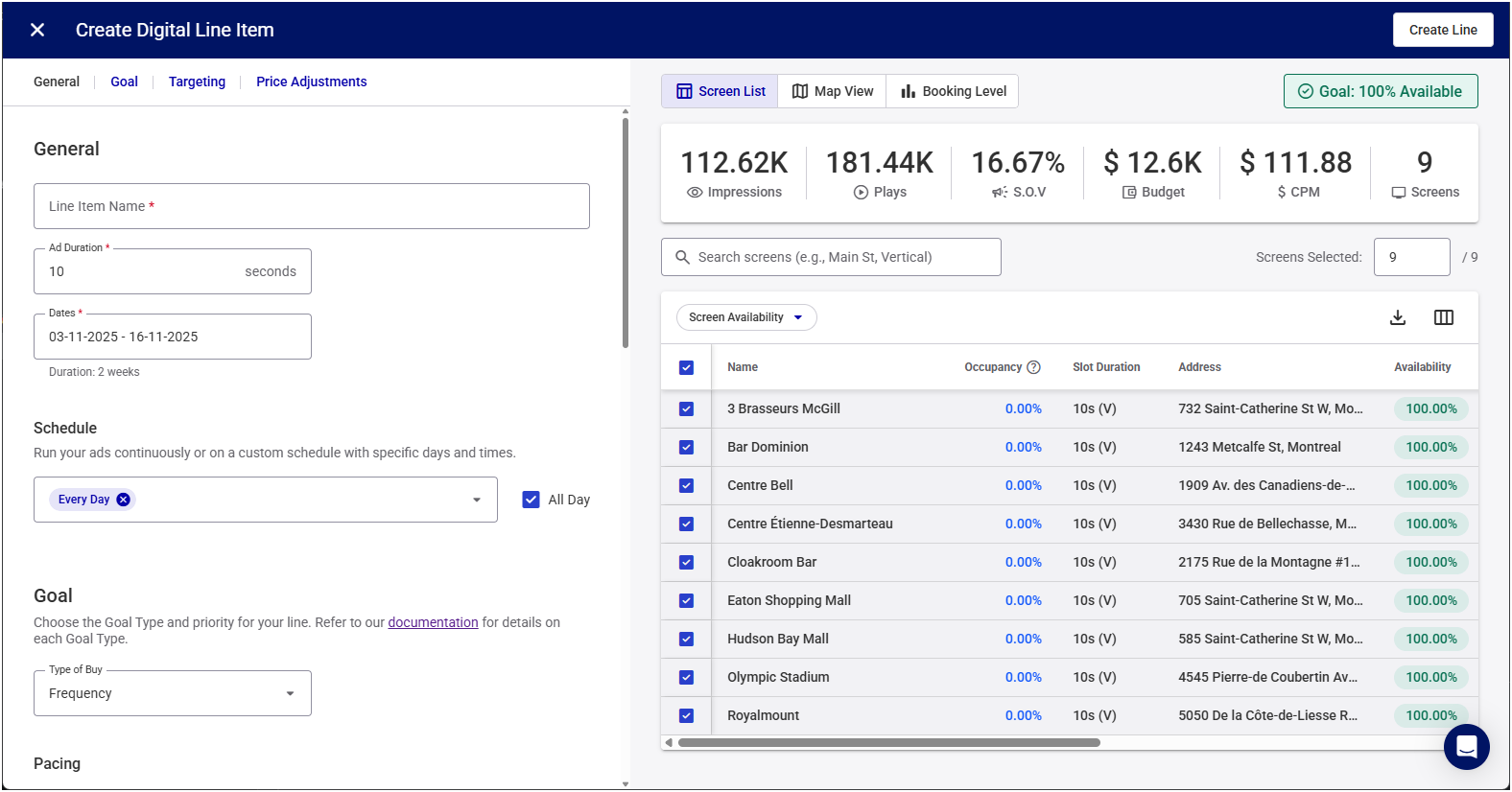Open the documentation link
Viewport: 1512px width, 792px height.
point(433,622)
